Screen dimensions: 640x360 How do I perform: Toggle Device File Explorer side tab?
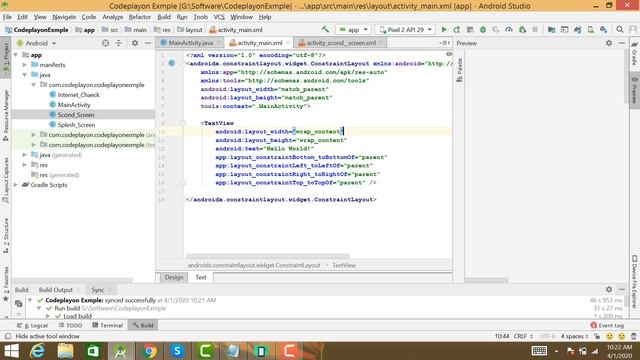(635, 282)
